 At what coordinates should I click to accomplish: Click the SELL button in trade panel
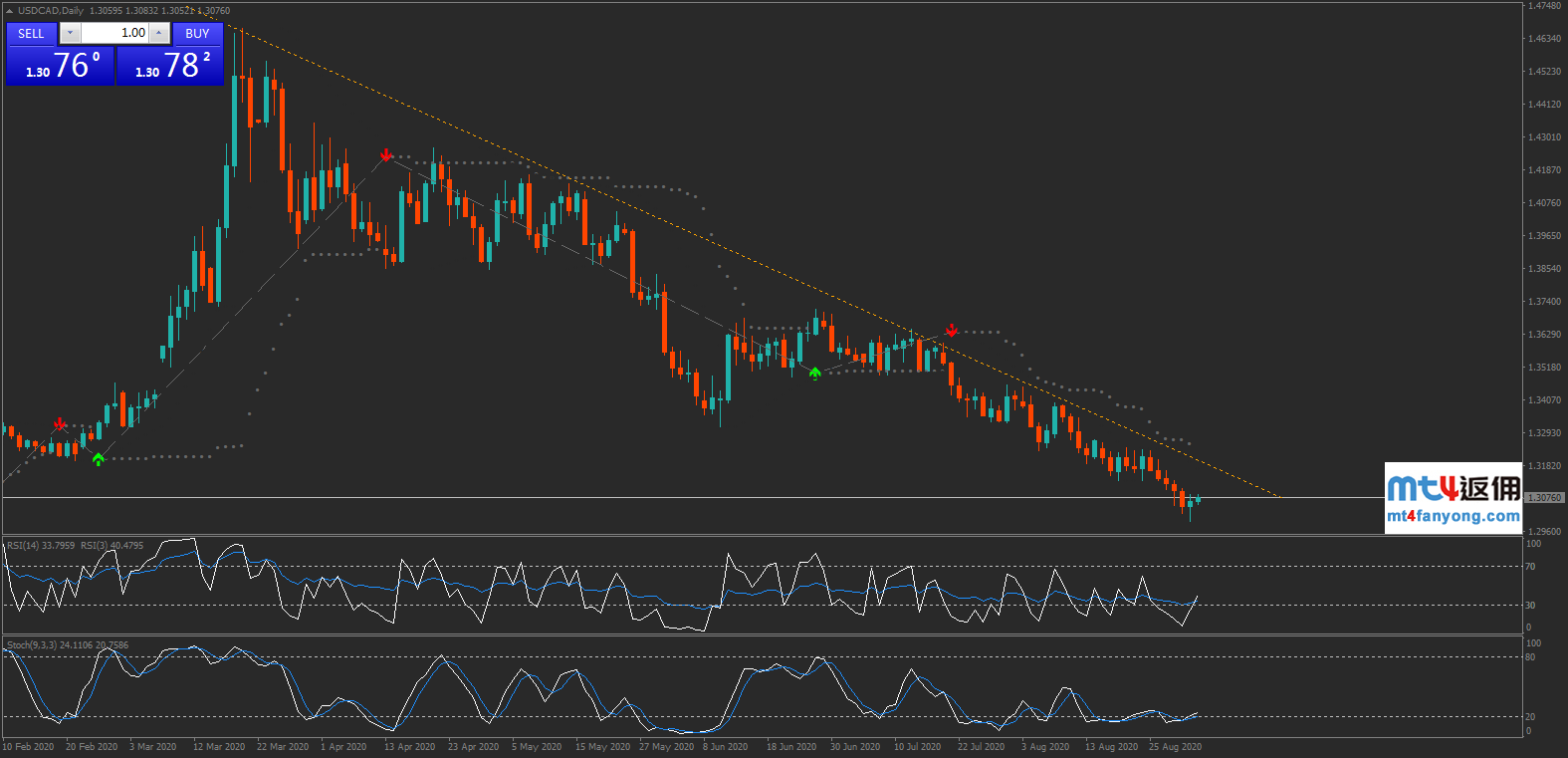pos(31,34)
